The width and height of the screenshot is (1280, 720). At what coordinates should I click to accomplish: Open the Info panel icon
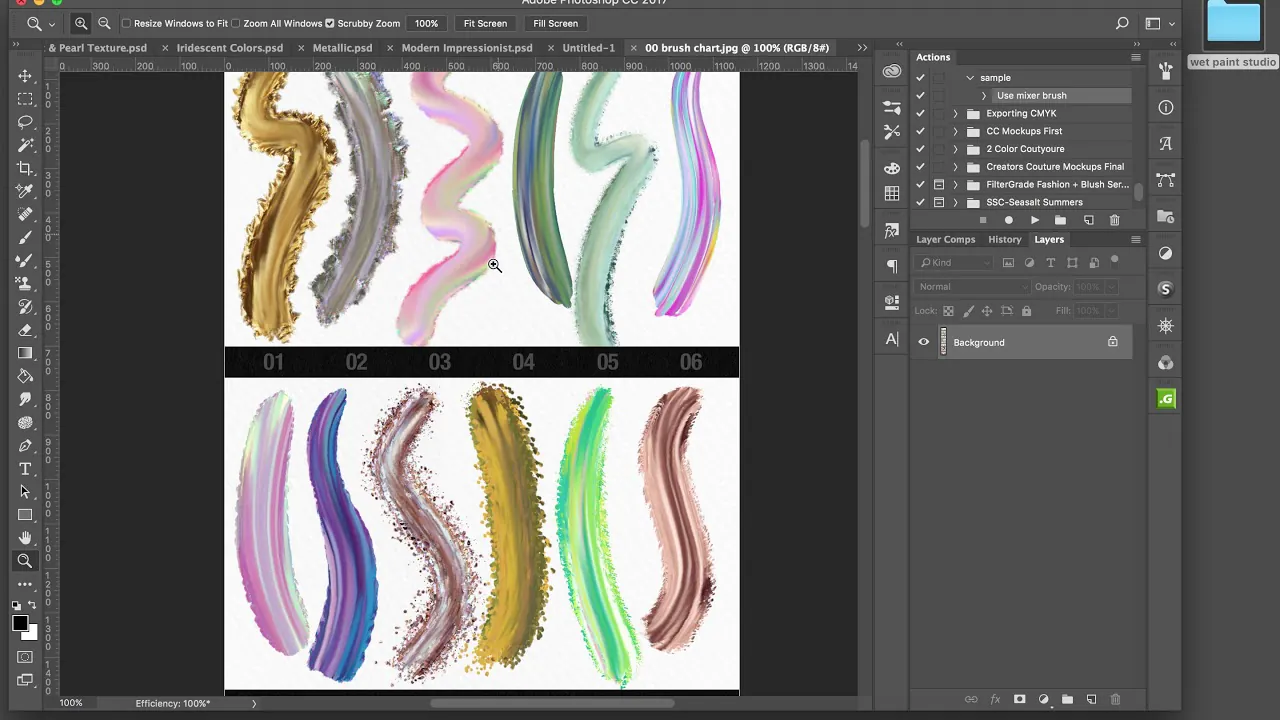click(x=1166, y=107)
